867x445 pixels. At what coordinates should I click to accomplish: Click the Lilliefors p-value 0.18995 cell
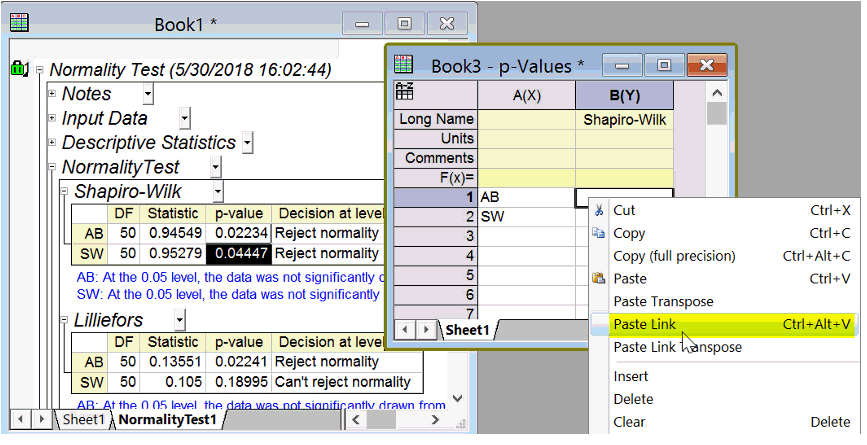(x=238, y=382)
